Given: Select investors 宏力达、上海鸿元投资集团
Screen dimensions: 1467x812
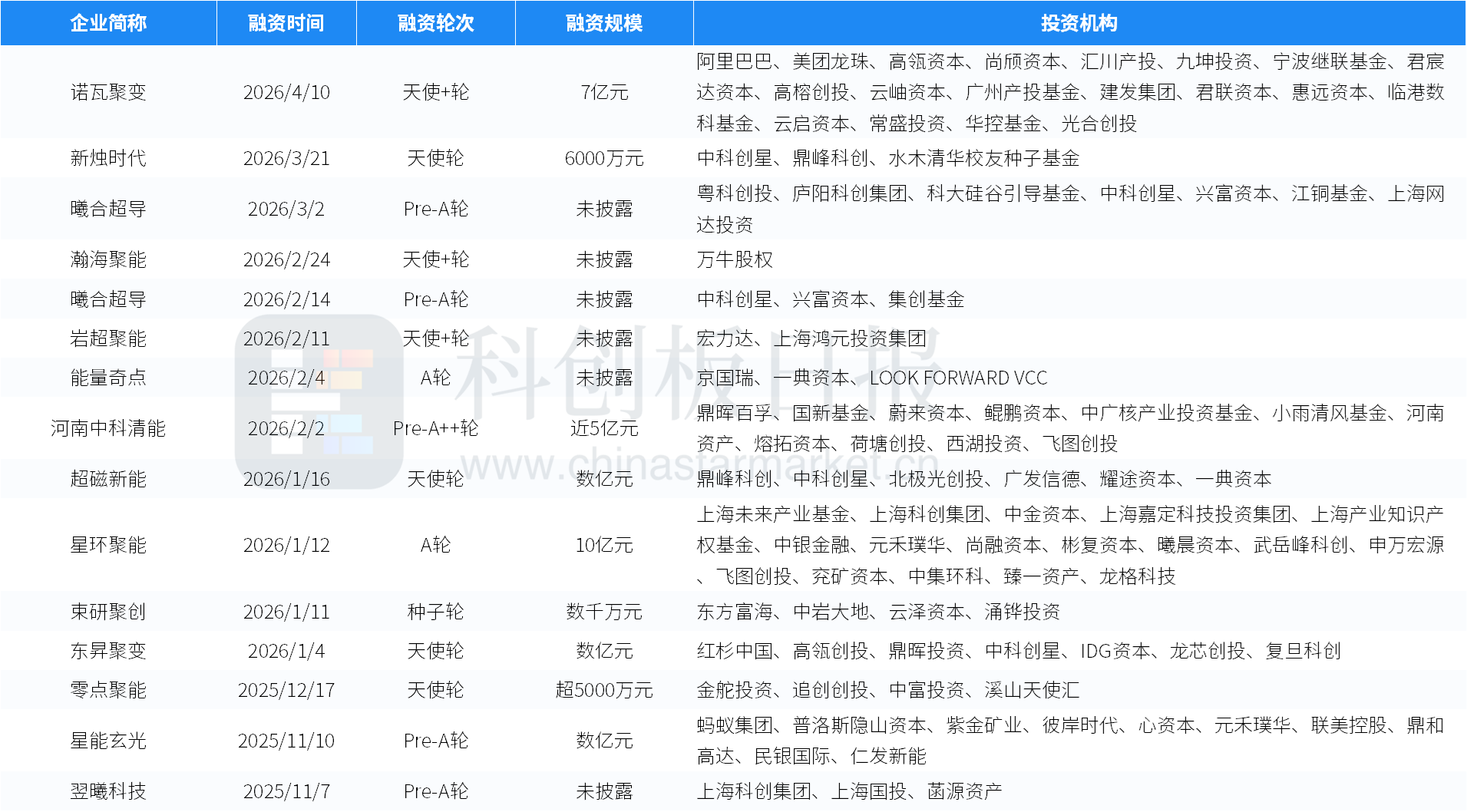Looking at the screenshot, I should pyautogui.click(x=811, y=338).
